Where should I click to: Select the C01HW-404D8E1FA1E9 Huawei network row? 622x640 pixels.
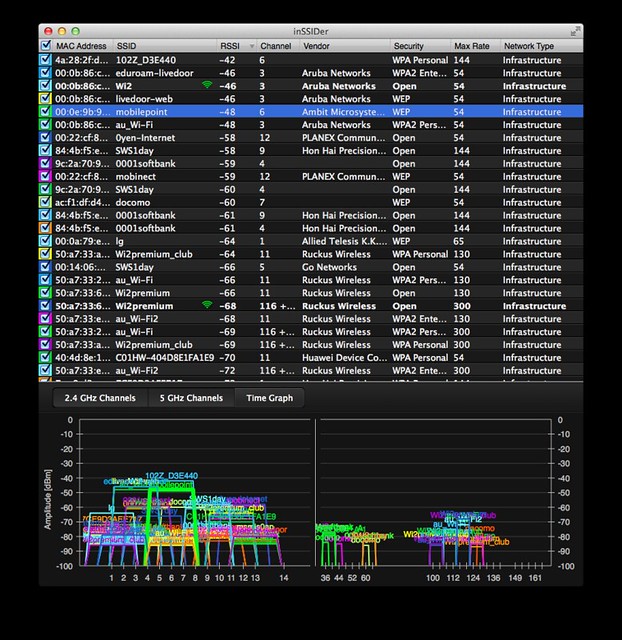point(311,357)
